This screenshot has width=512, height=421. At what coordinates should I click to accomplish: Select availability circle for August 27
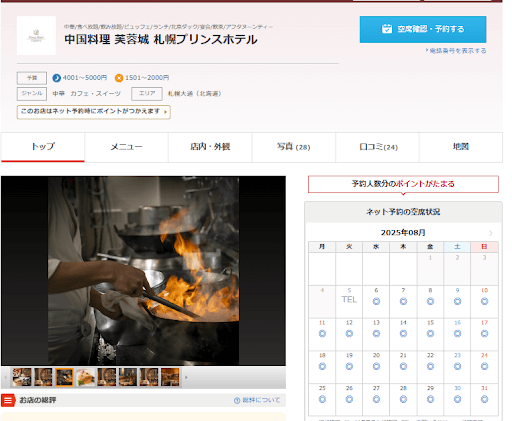tap(376, 399)
